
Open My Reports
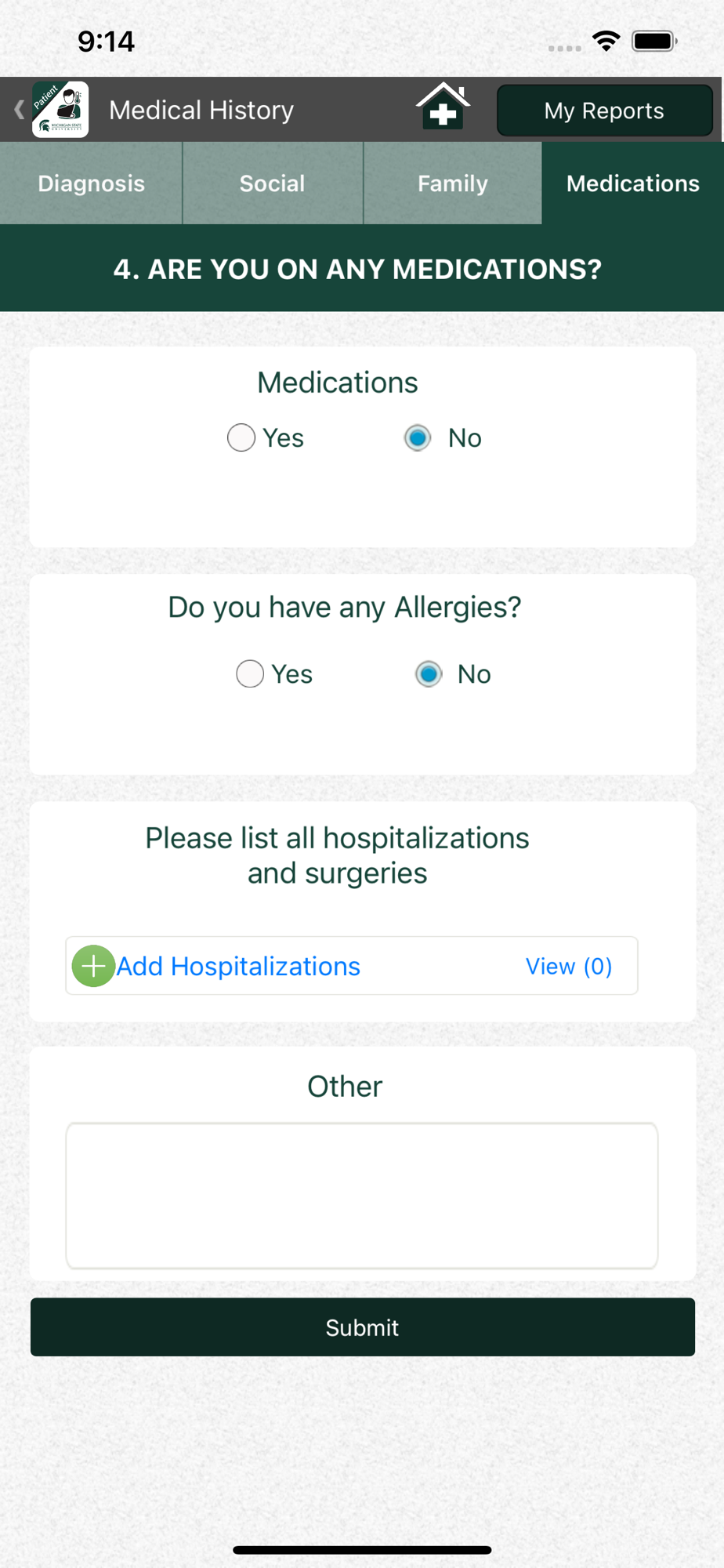pos(604,111)
